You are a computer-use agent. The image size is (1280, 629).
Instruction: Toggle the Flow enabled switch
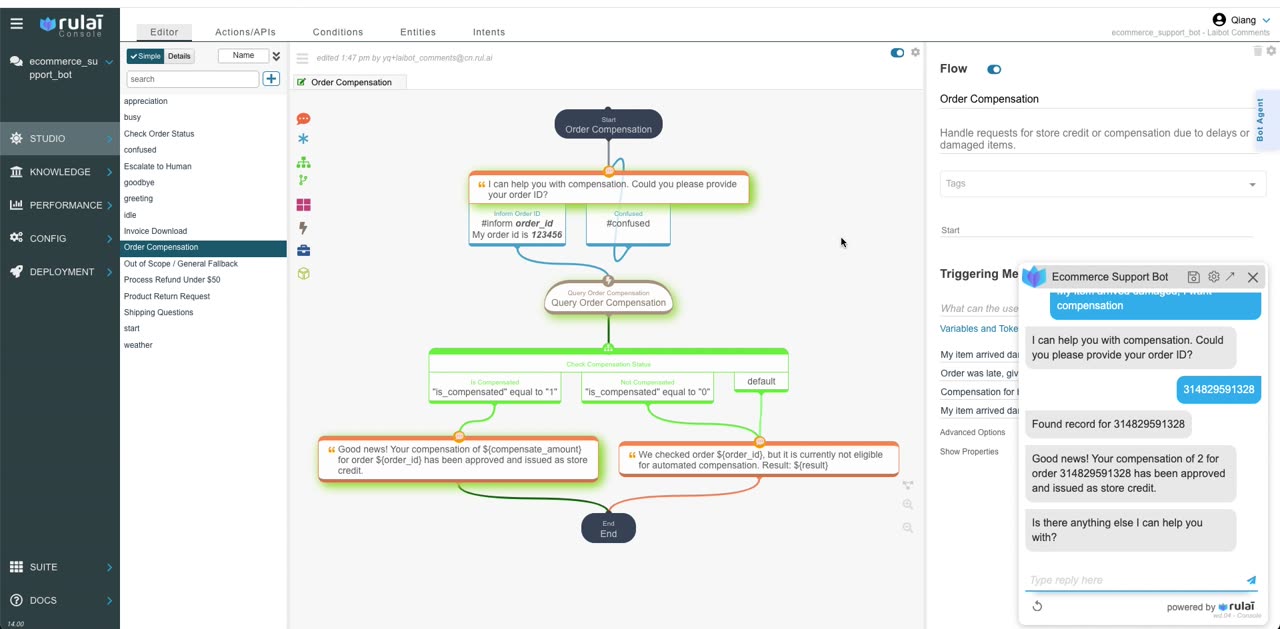point(994,69)
